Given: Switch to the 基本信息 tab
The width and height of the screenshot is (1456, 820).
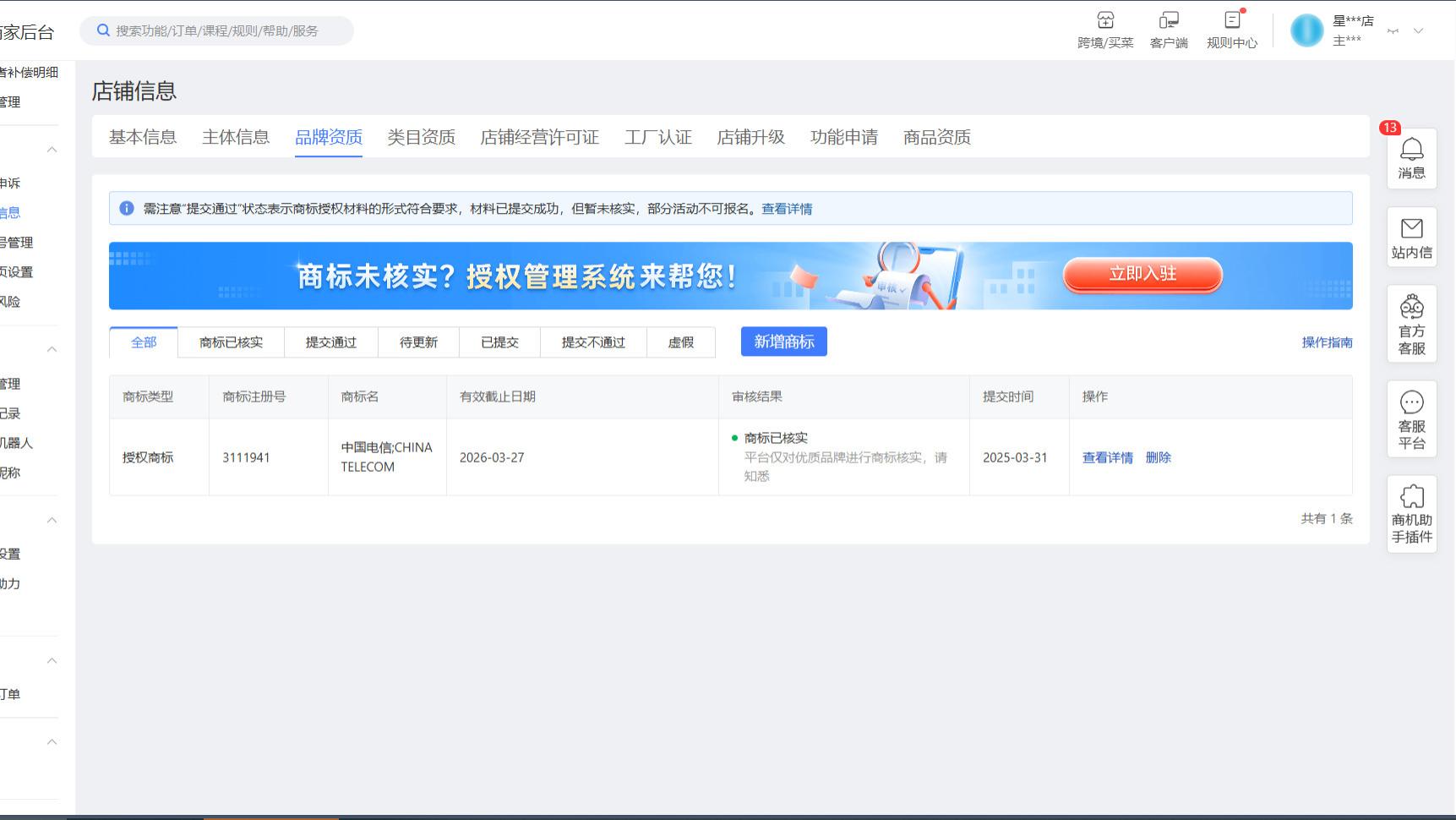Looking at the screenshot, I should (142, 137).
